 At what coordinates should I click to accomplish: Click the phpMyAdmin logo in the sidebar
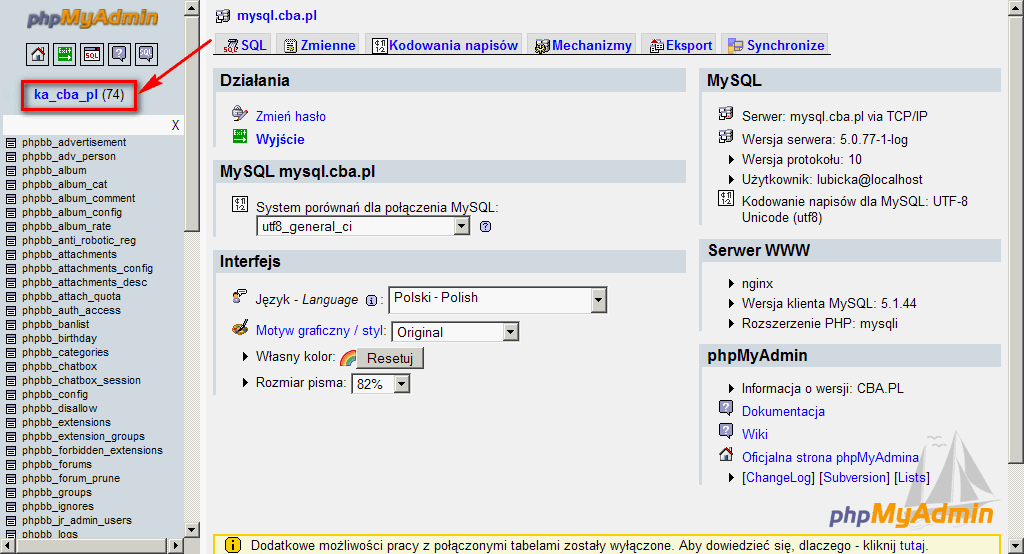(x=92, y=18)
